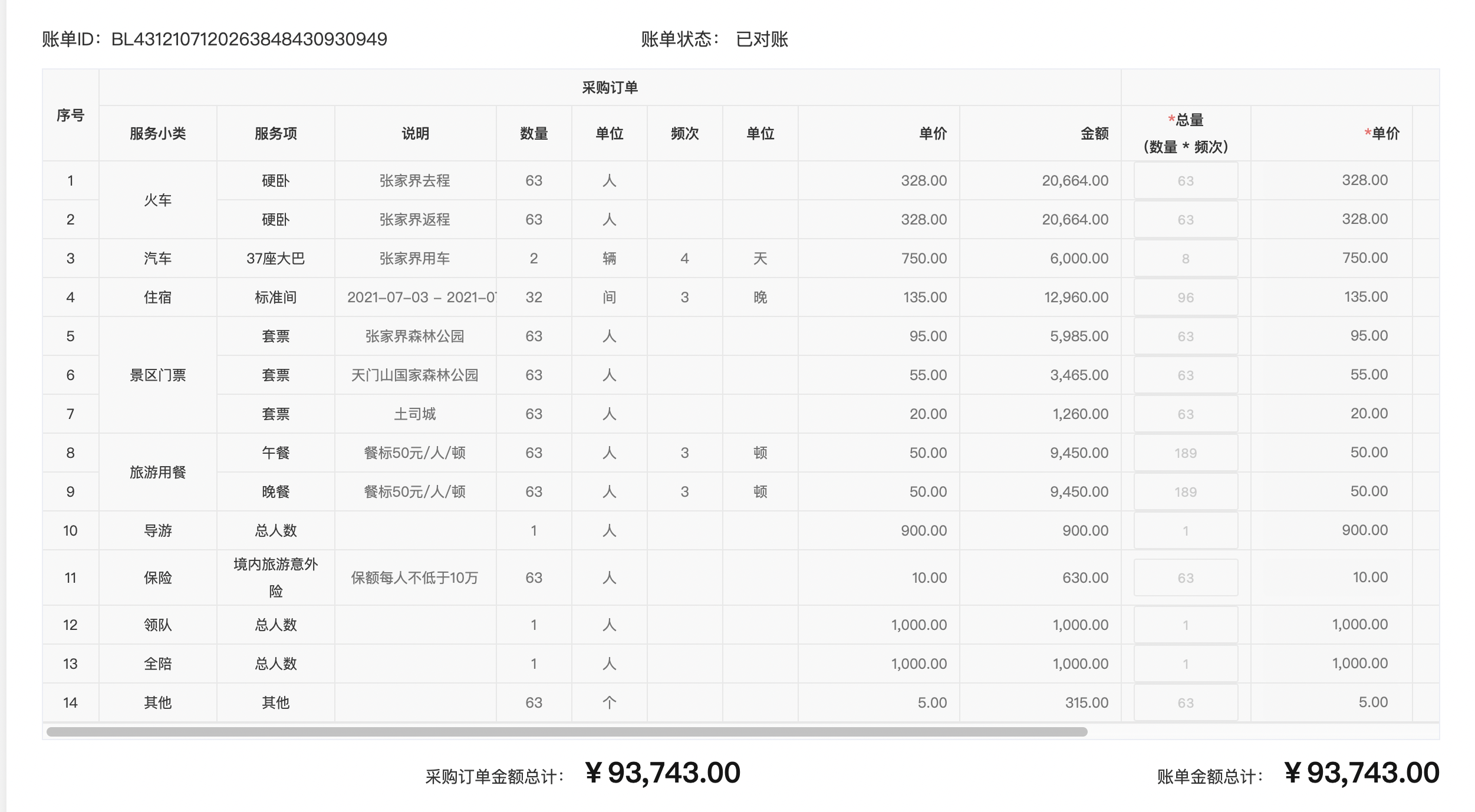Click the 金额 column header

1094,134
